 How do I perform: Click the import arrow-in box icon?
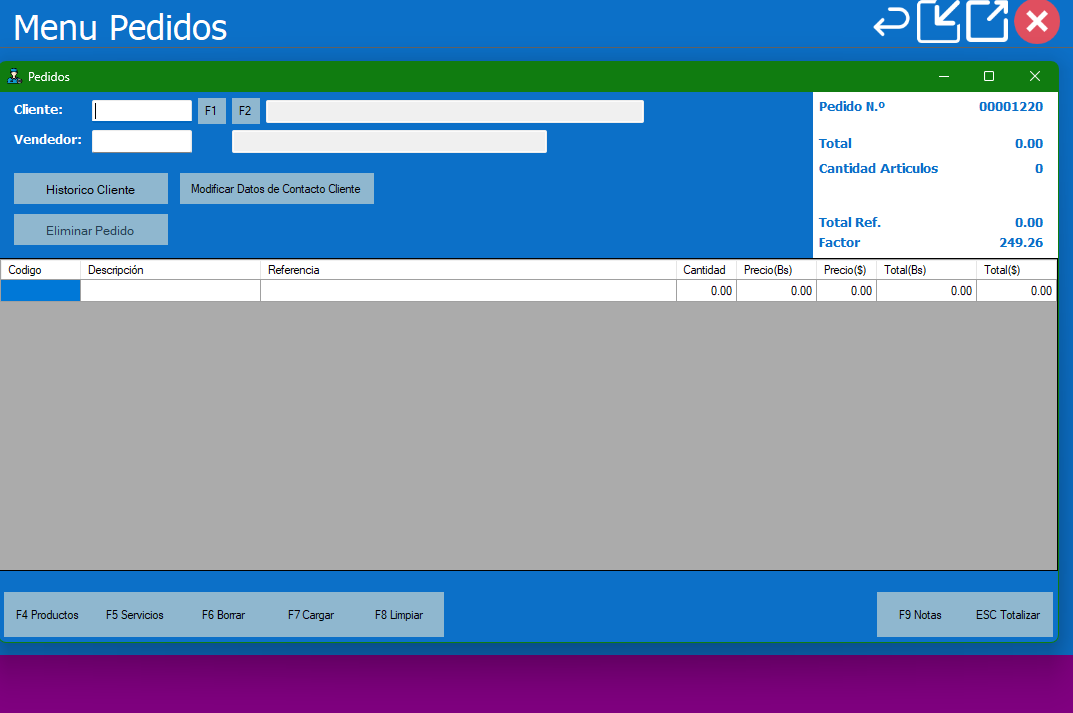pyautogui.click(x=938, y=21)
